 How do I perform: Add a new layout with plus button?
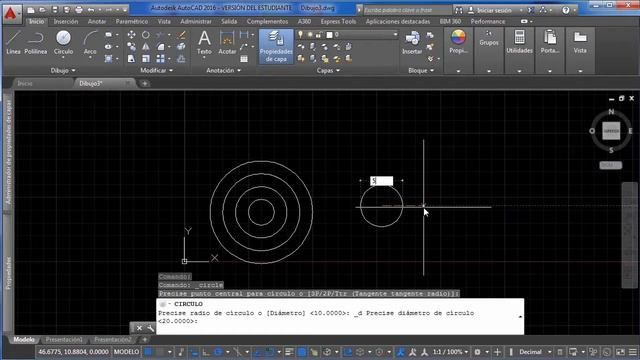[144, 340]
